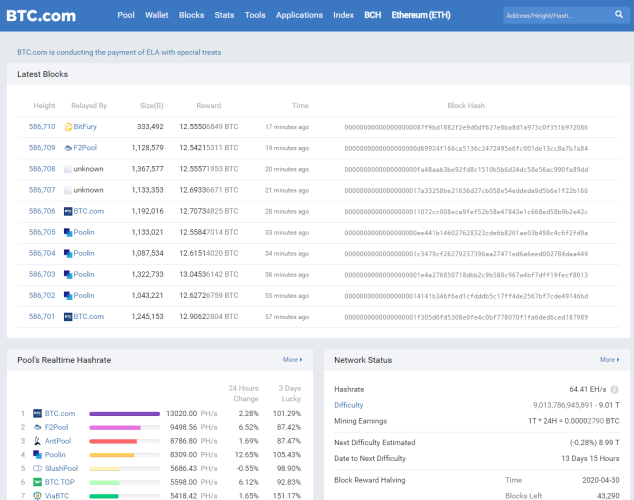634x500 pixels.
Task: Click the F2Pool icon in block 586,709 row
Action: click(x=68, y=148)
